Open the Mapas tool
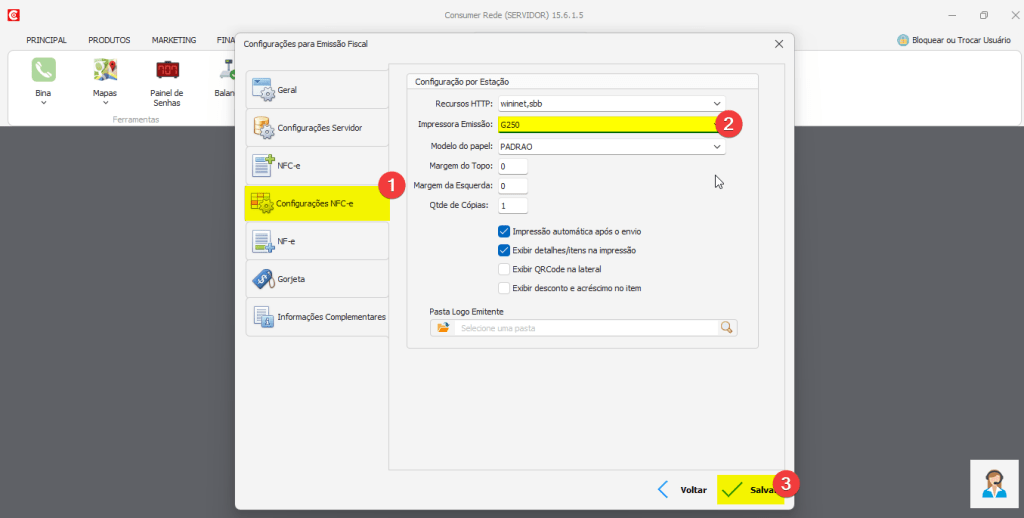 pyautogui.click(x=105, y=76)
